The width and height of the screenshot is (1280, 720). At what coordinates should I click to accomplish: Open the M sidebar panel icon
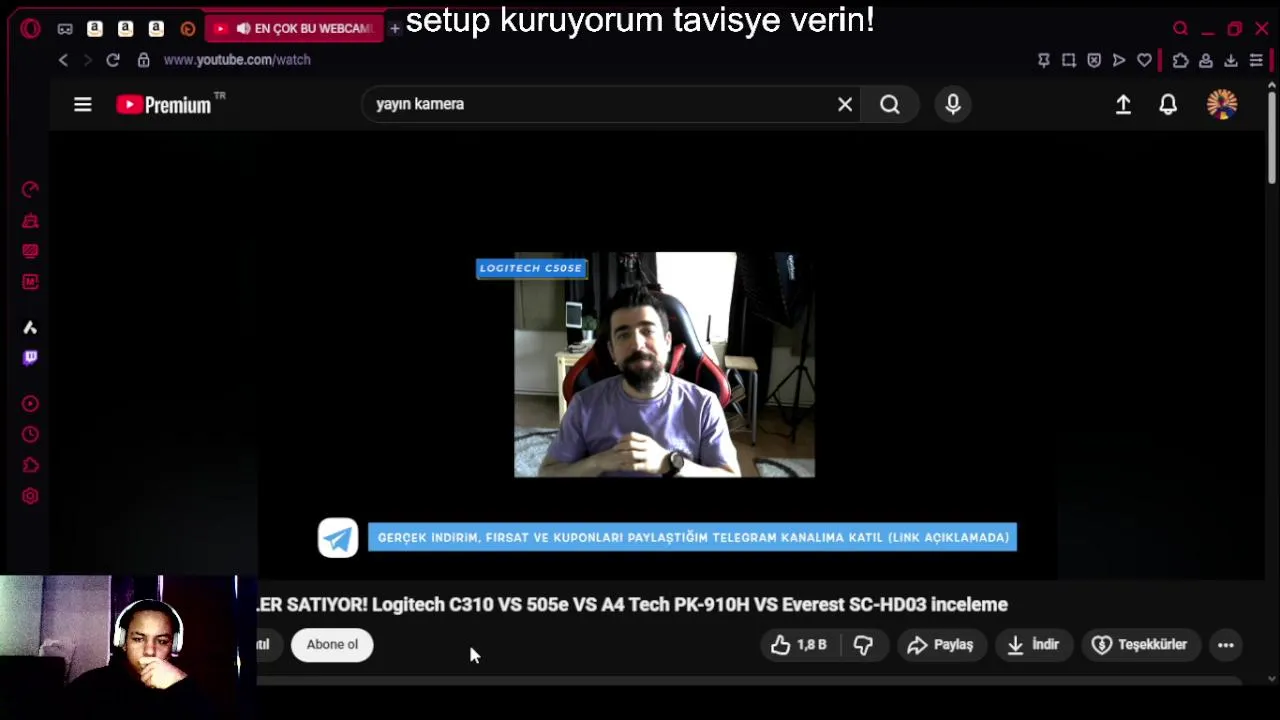pyautogui.click(x=30, y=282)
